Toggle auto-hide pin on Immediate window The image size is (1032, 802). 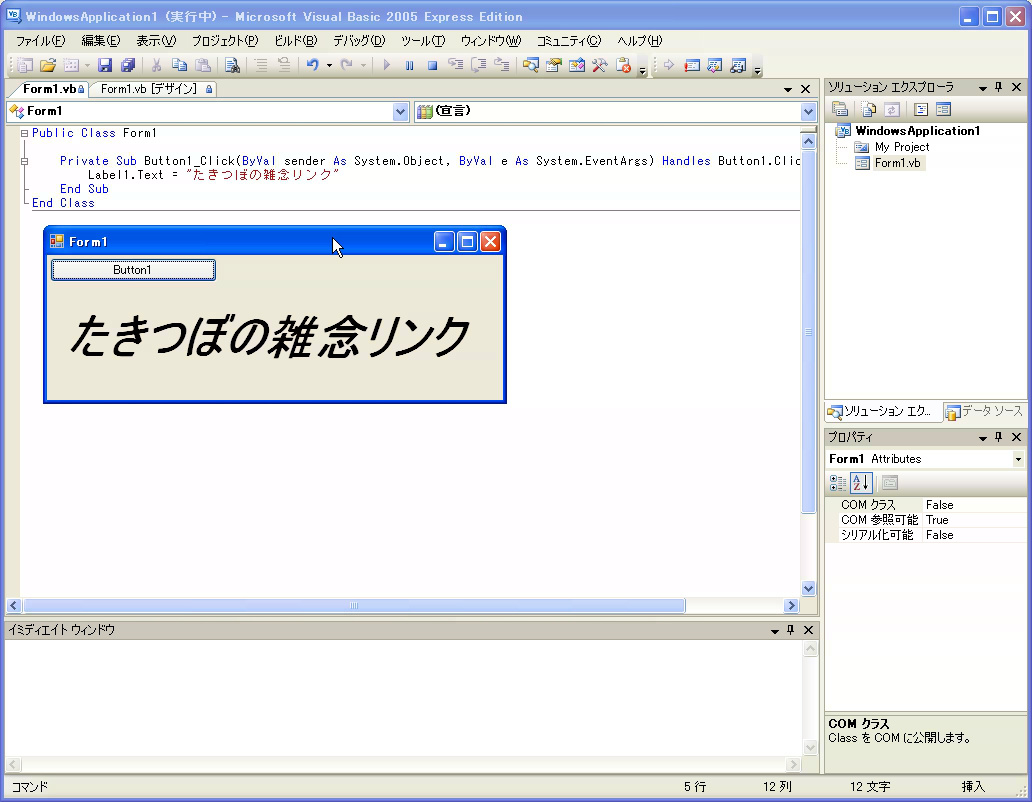tap(790, 630)
